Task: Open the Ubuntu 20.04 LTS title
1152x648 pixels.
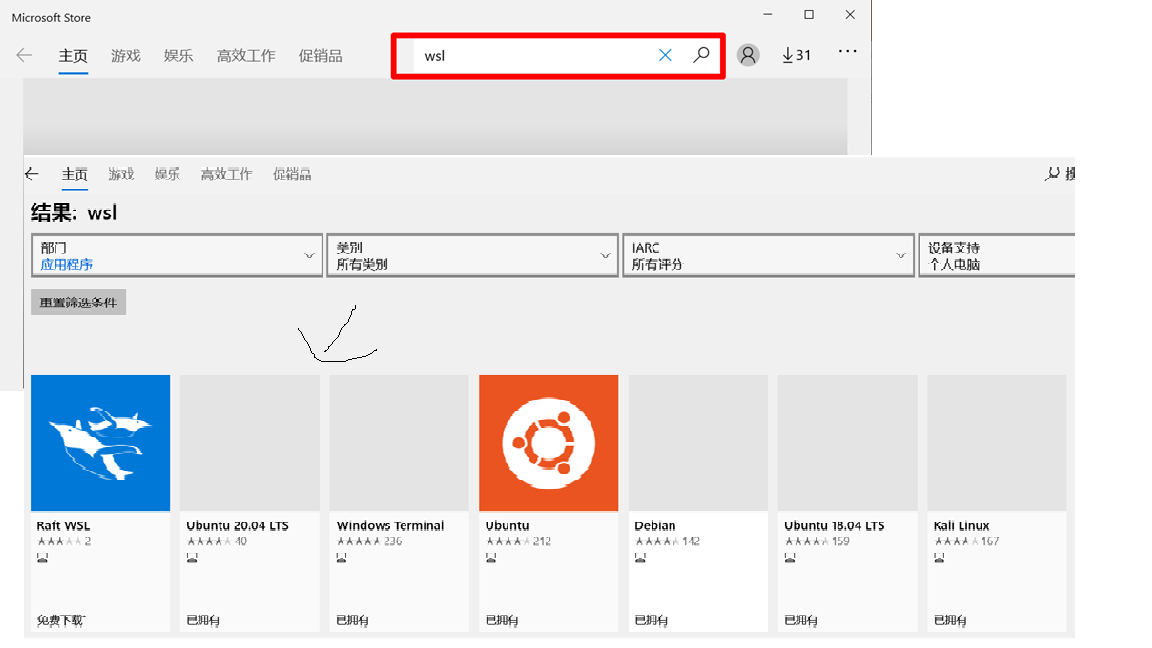Action: coord(237,526)
